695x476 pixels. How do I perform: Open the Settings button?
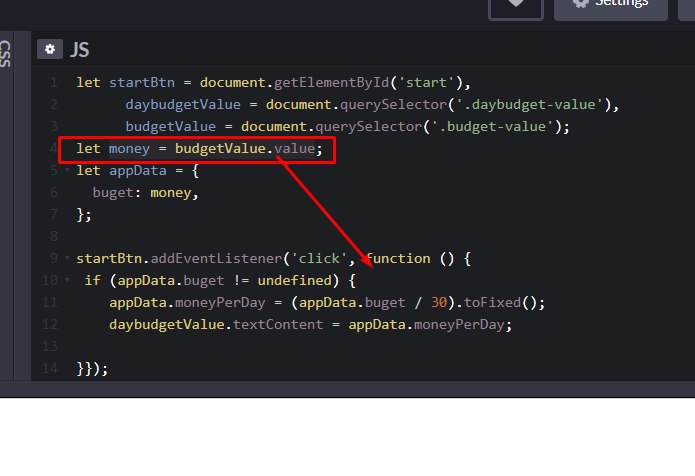tap(611, 7)
